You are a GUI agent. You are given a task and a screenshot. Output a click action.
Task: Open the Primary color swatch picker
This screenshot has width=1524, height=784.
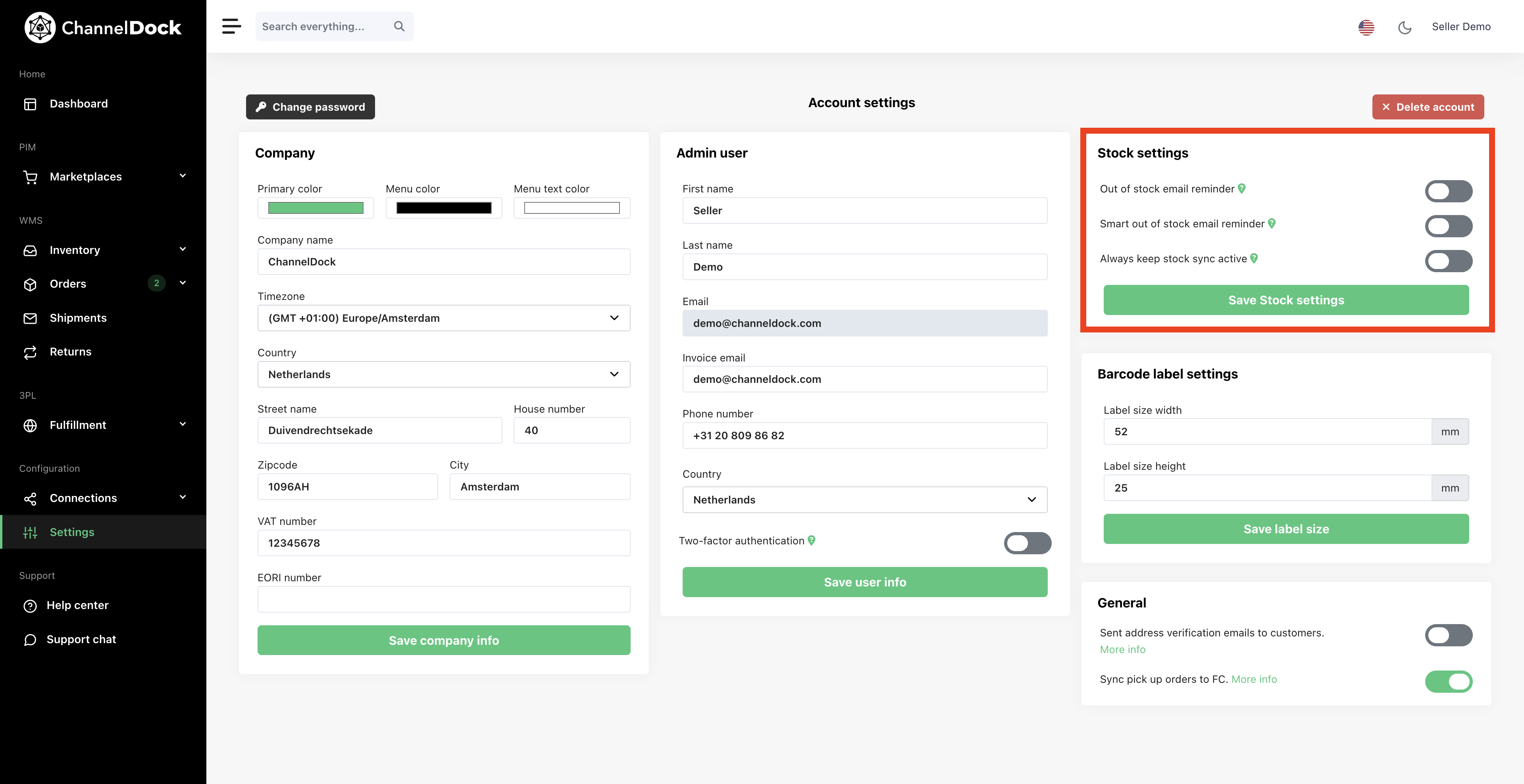click(316, 208)
